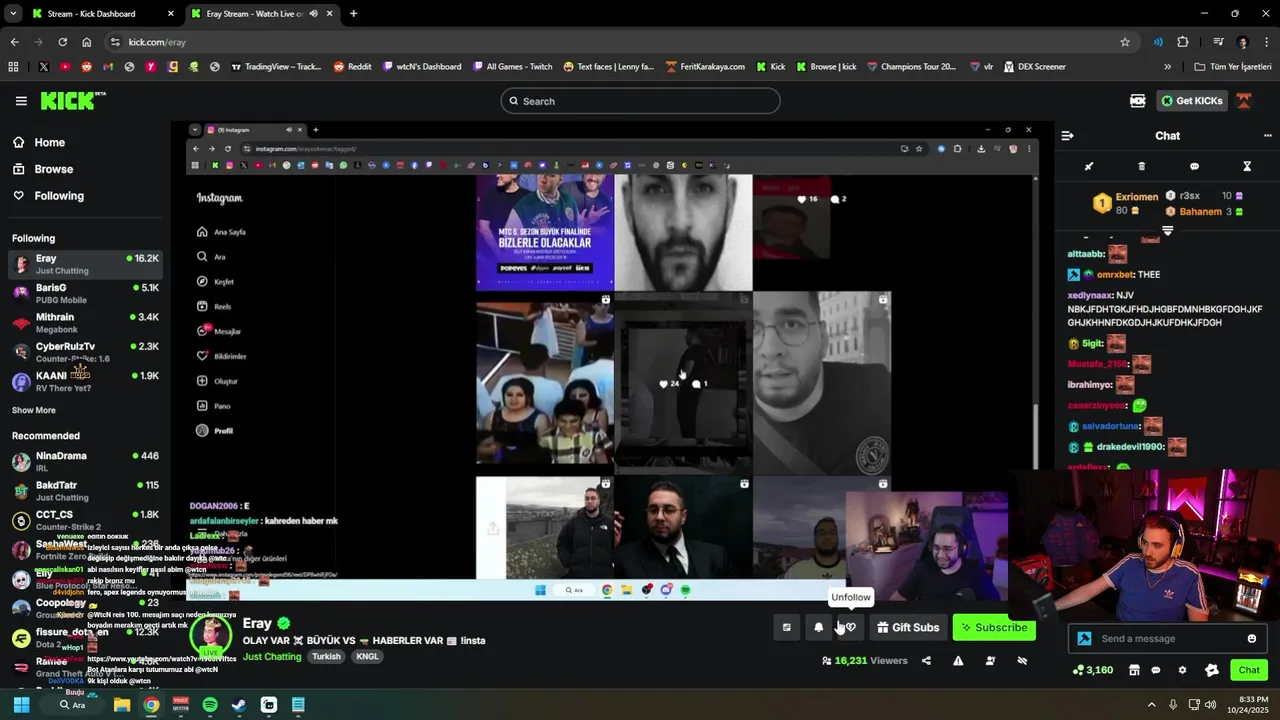Open the shop icon below chat input
This screenshot has width=1280, height=720.
pyautogui.click(x=1134, y=670)
